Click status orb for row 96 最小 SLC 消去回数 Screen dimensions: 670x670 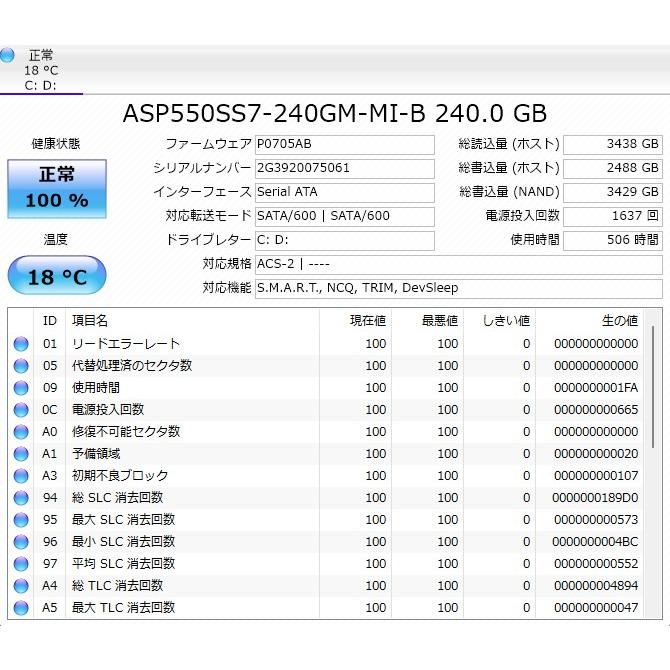(21, 542)
